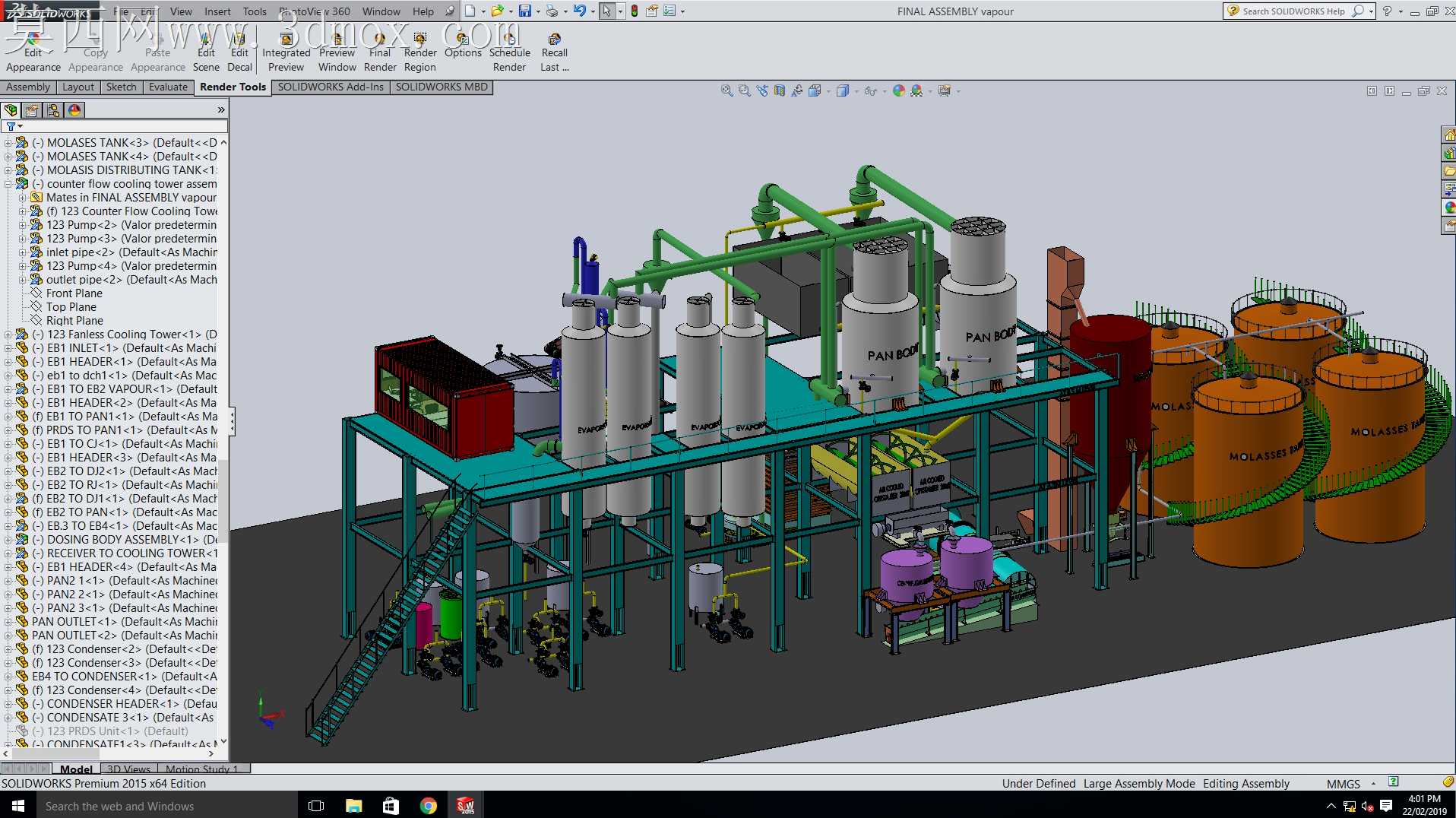
Task: Open the Task View taskbar button
Action: (x=316, y=806)
